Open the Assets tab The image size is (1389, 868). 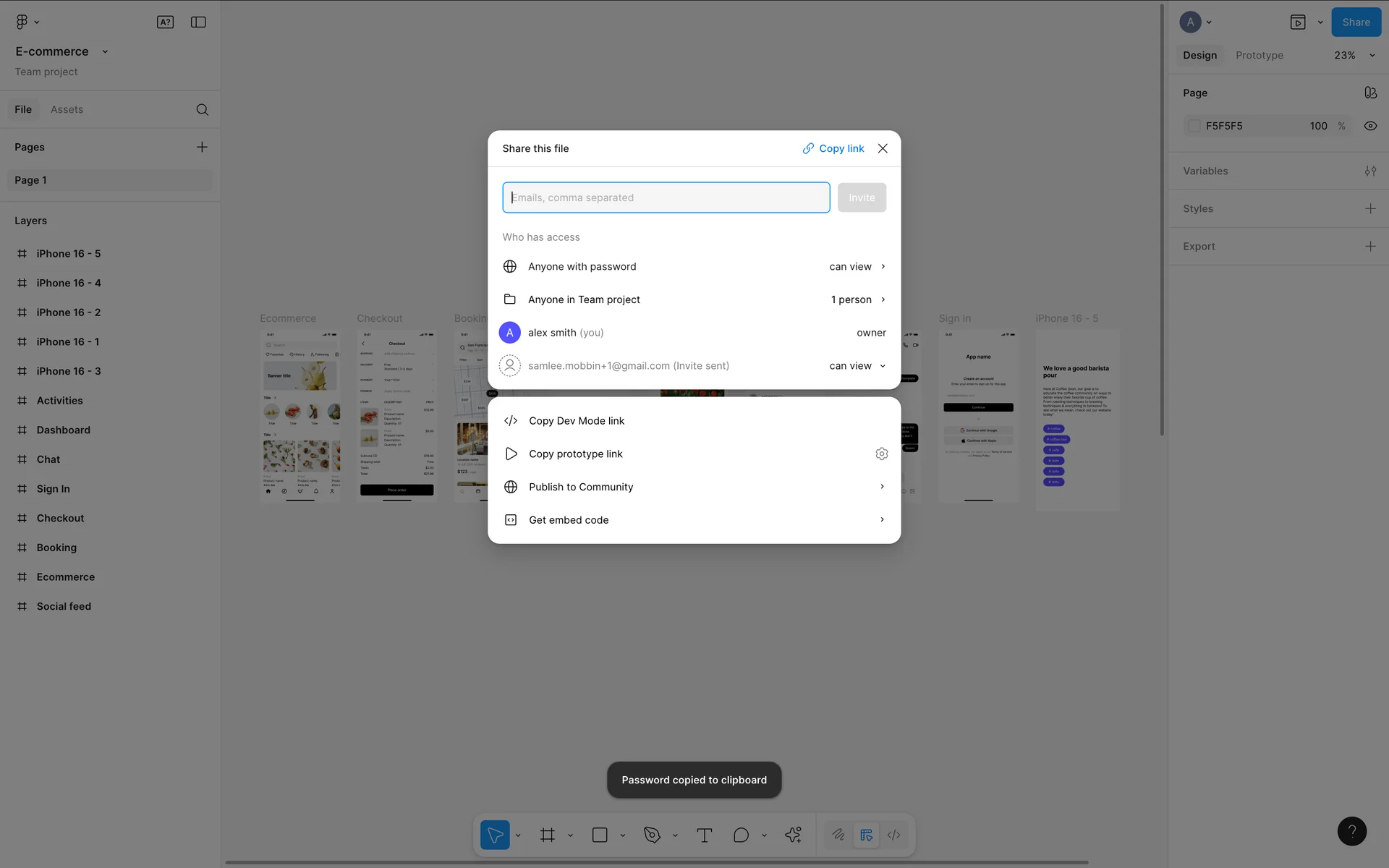[x=67, y=110]
